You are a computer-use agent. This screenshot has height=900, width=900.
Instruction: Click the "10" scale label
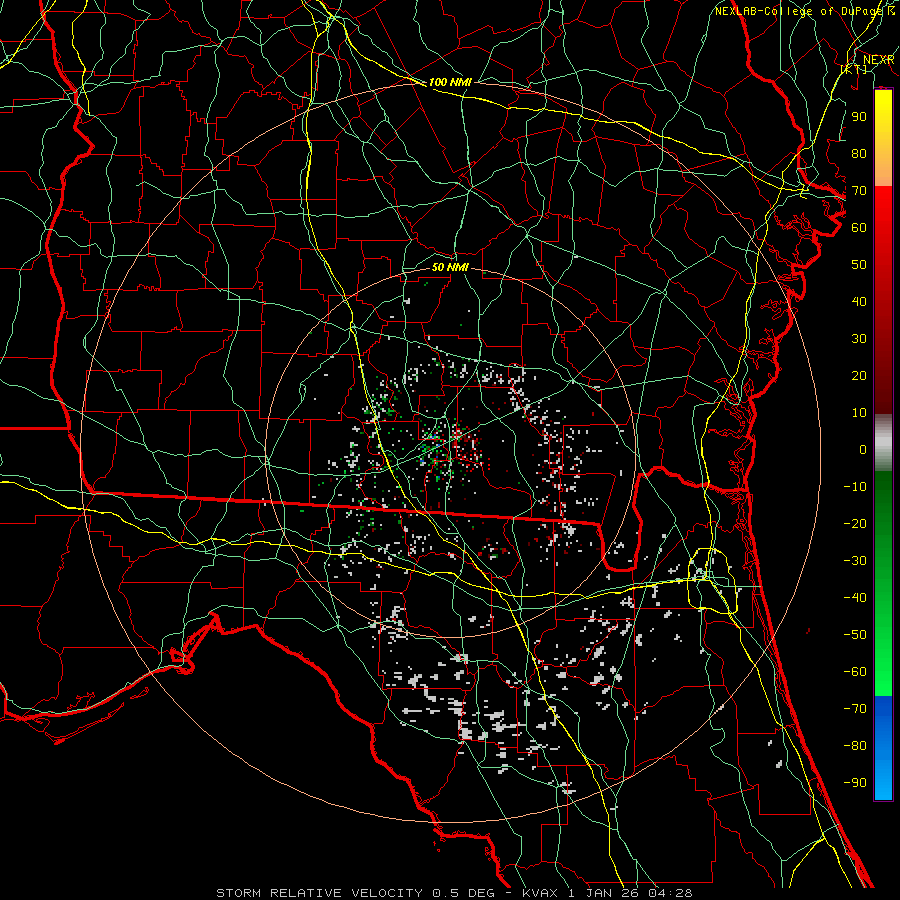click(x=859, y=413)
